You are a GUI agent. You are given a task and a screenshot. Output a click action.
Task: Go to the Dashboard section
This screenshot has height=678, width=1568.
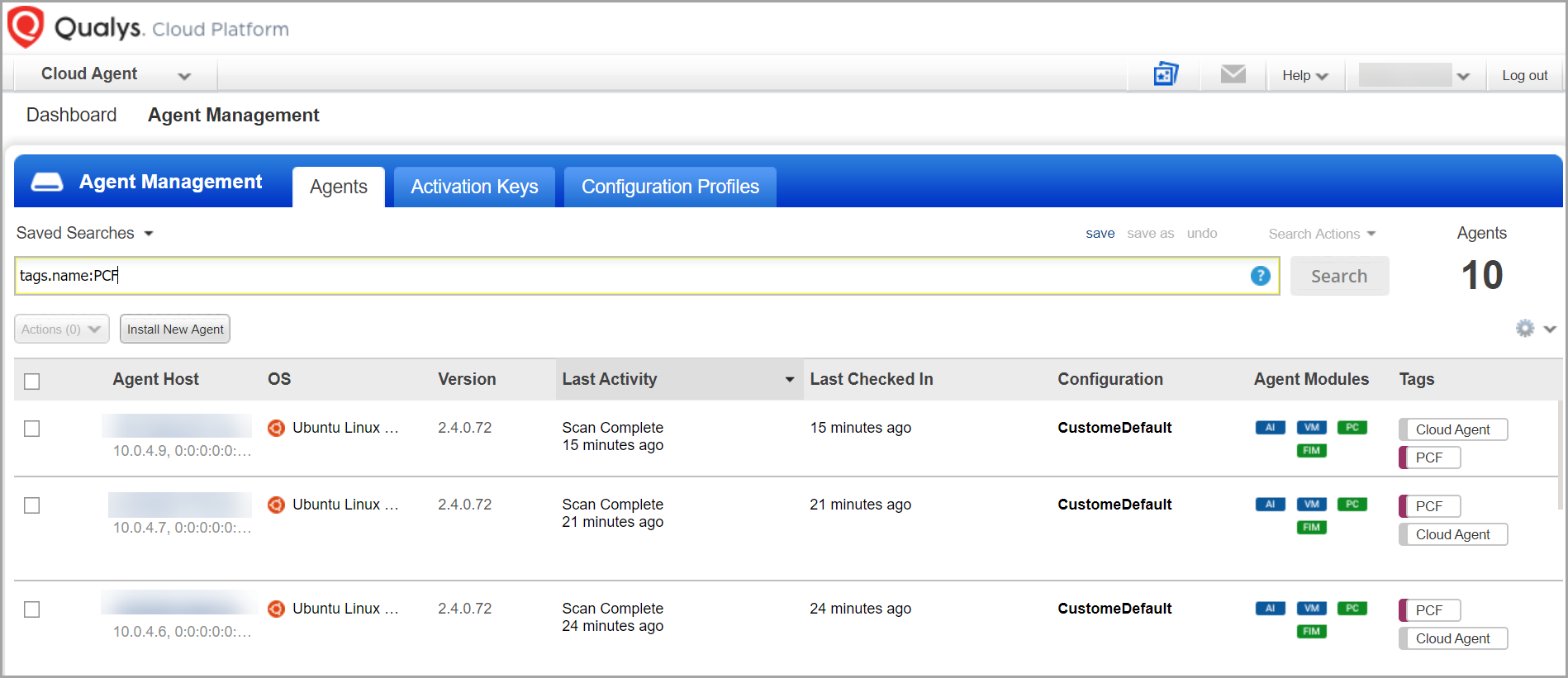[x=72, y=115]
